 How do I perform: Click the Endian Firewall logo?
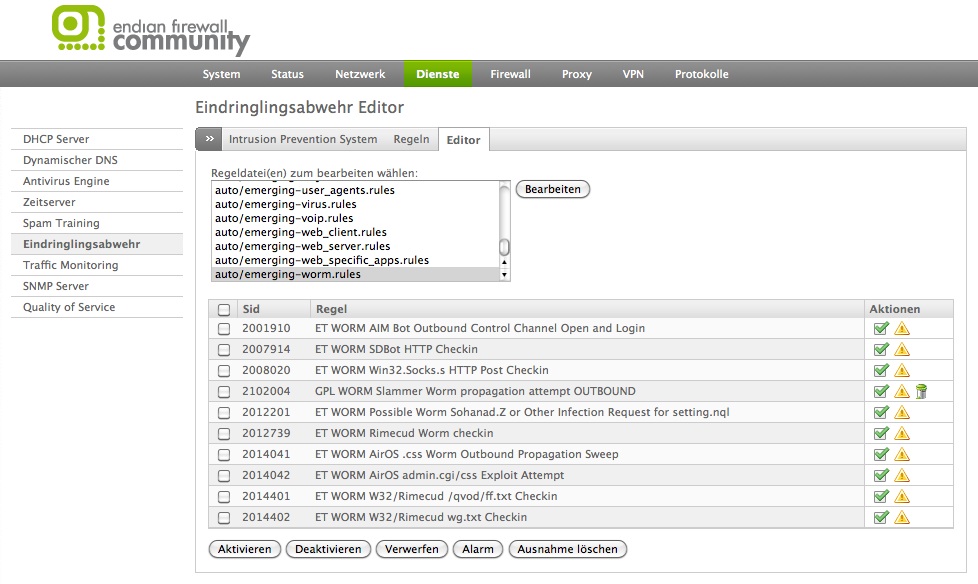coord(150,31)
